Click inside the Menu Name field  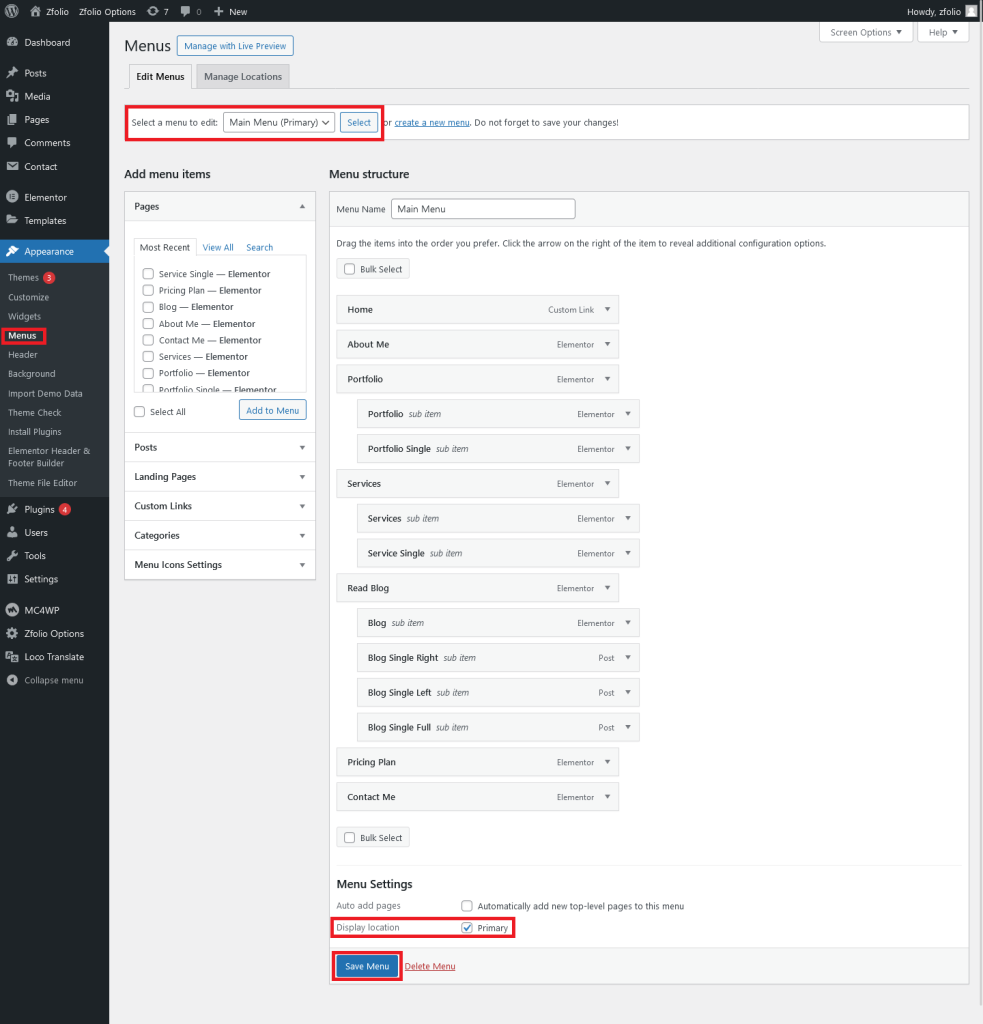point(483,208)
